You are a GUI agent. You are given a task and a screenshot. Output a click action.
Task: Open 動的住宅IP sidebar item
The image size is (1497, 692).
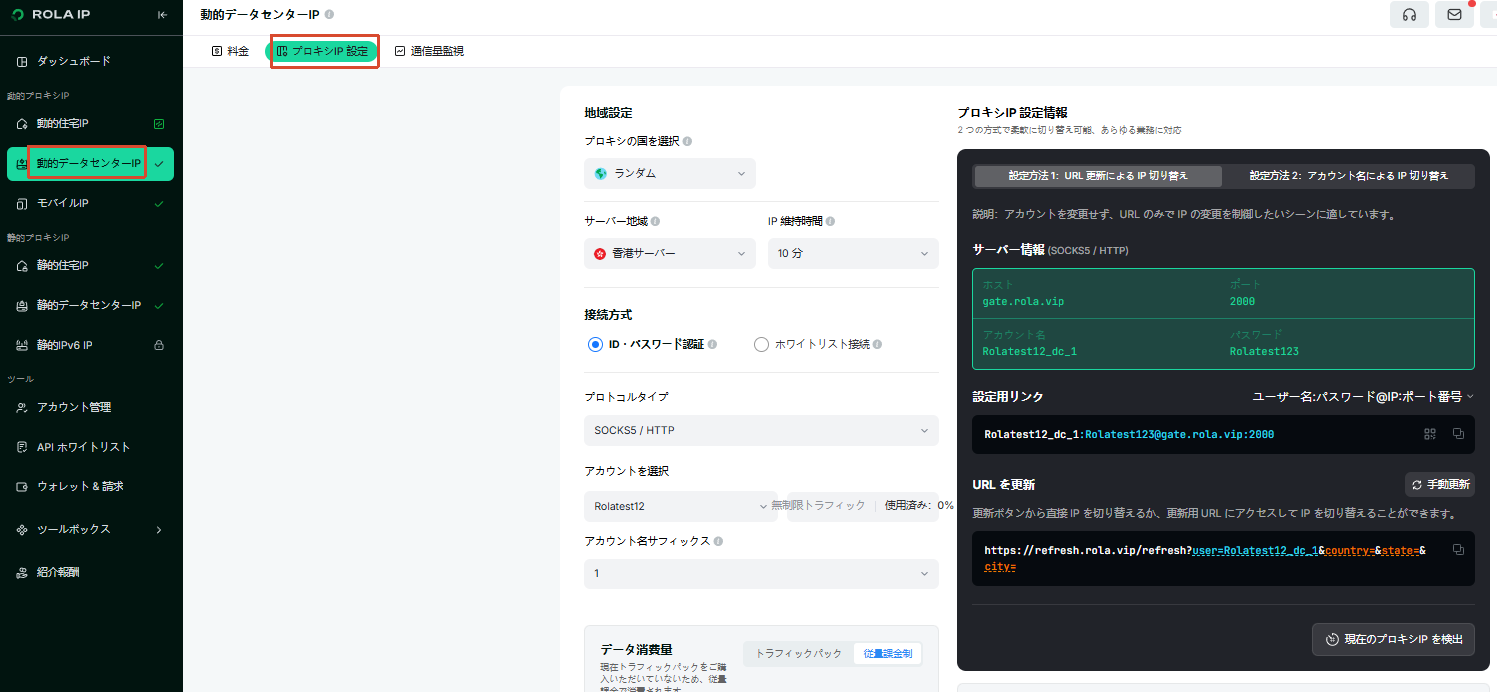(90, 124)
